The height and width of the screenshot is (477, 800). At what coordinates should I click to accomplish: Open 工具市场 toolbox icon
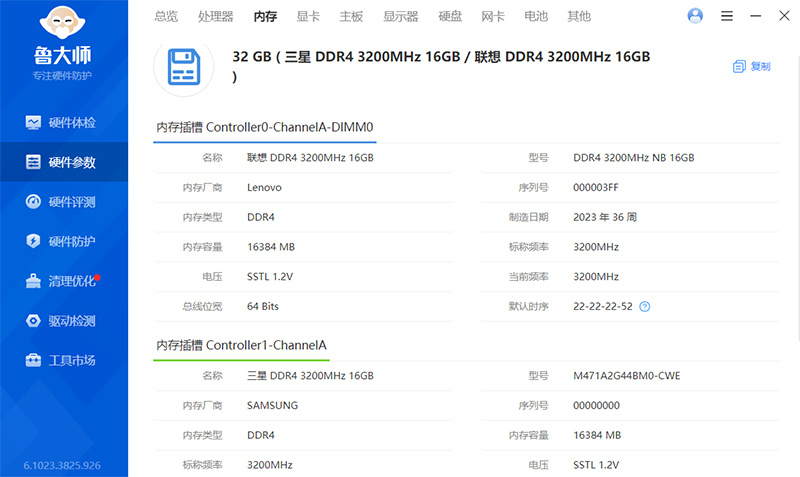pyautogui.click(x=33, y=360)
